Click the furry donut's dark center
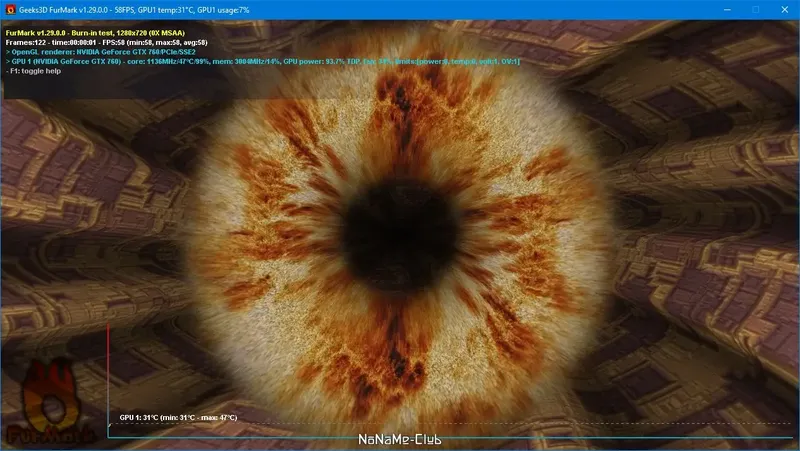Viewport: 800px width, 451px height. pyautogui.click(x=399, y=236)
